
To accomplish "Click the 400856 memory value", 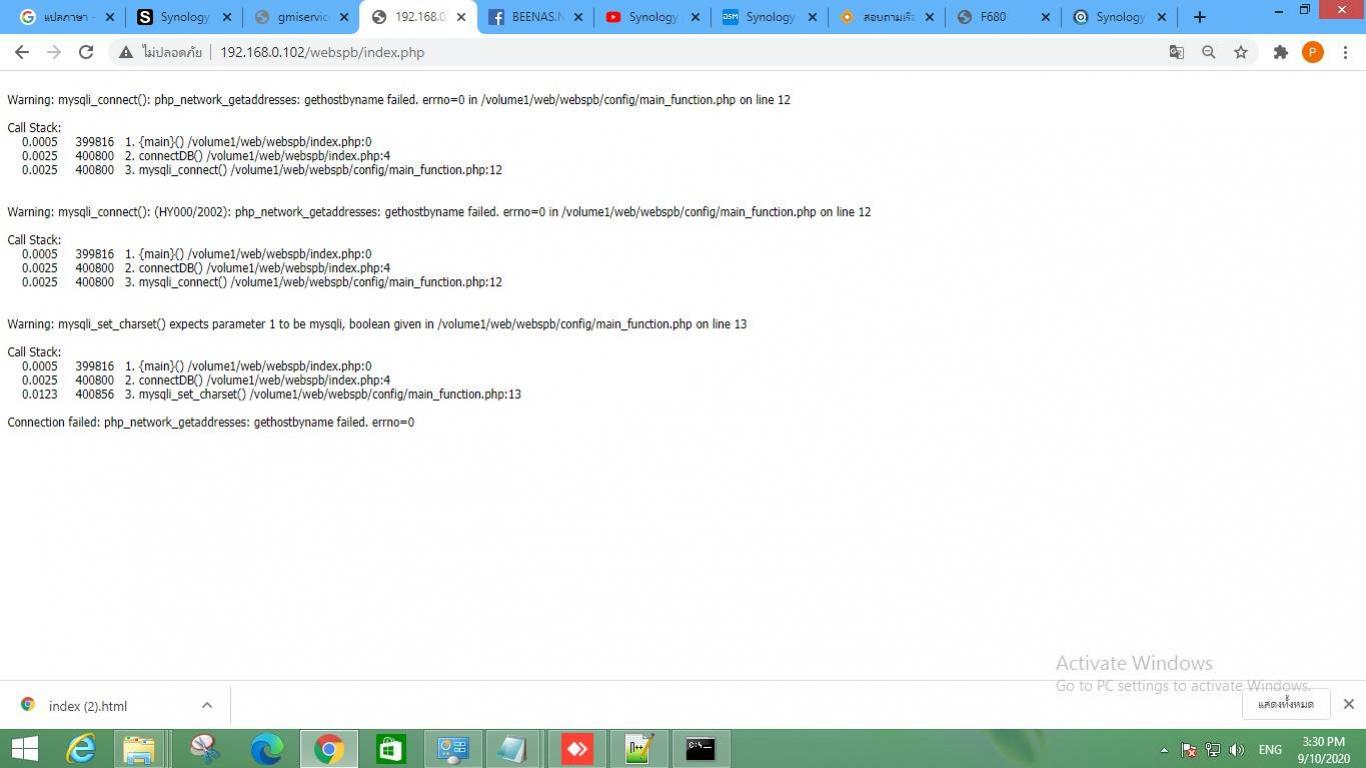I will 95,394.
